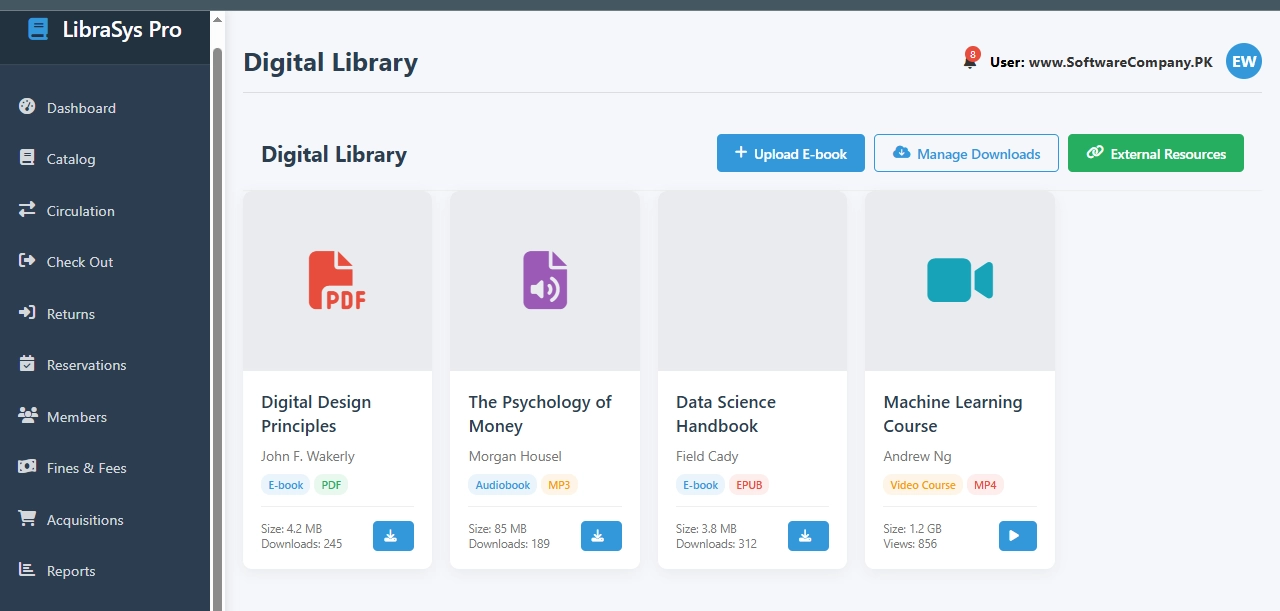The width and height of the screenshot is (1280, 611).
Task: Open External Resources
Action: point(1155,153)
